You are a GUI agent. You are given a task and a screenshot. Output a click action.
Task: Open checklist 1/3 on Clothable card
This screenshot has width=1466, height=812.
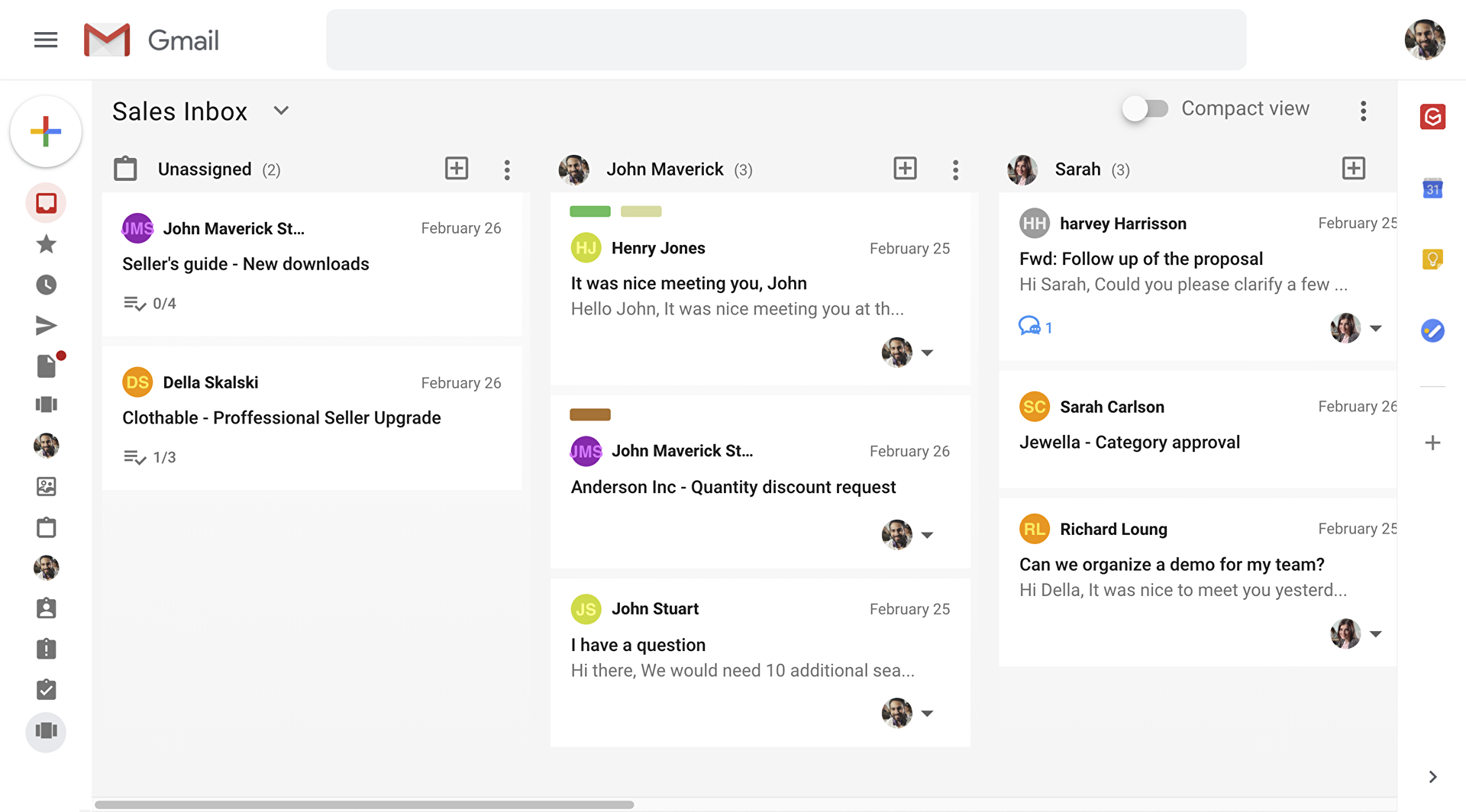[x=150, y=457]
